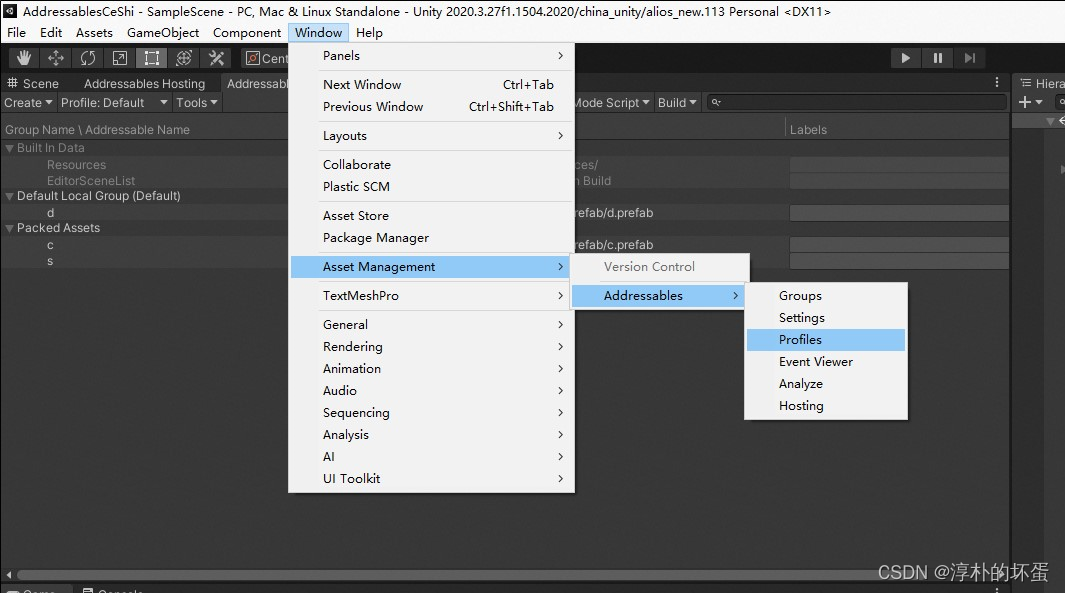
Task: Expand the General submenu
Action: [x=432, y=325]
